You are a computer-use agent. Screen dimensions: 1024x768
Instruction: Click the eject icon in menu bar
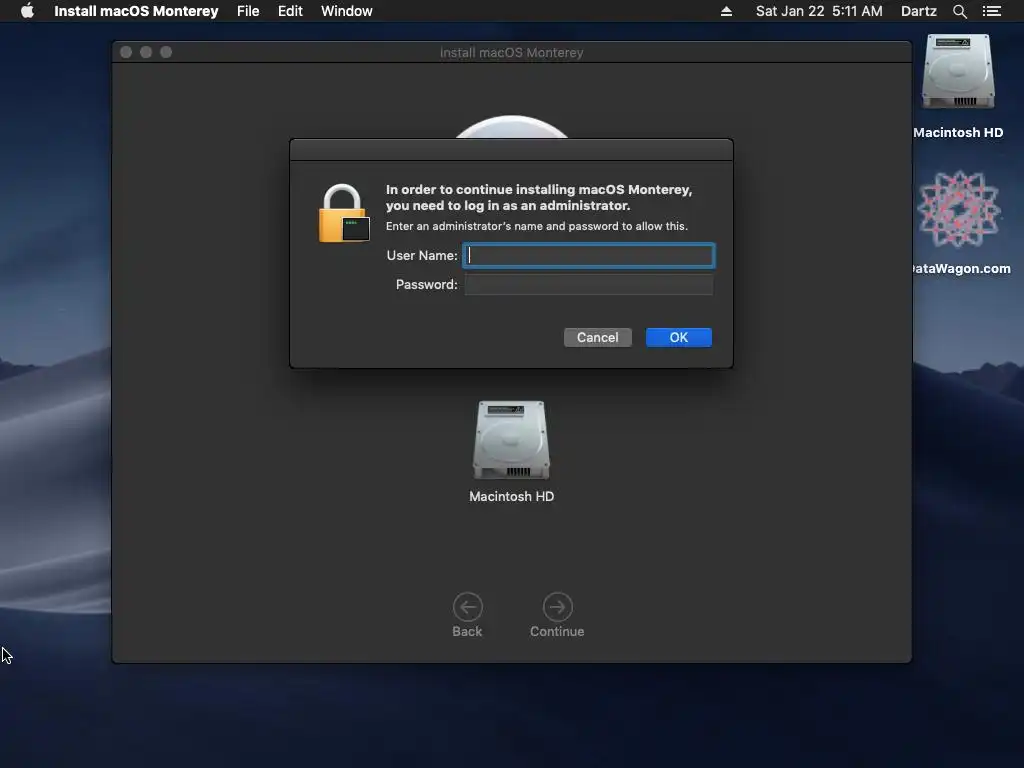click(726, 11)
